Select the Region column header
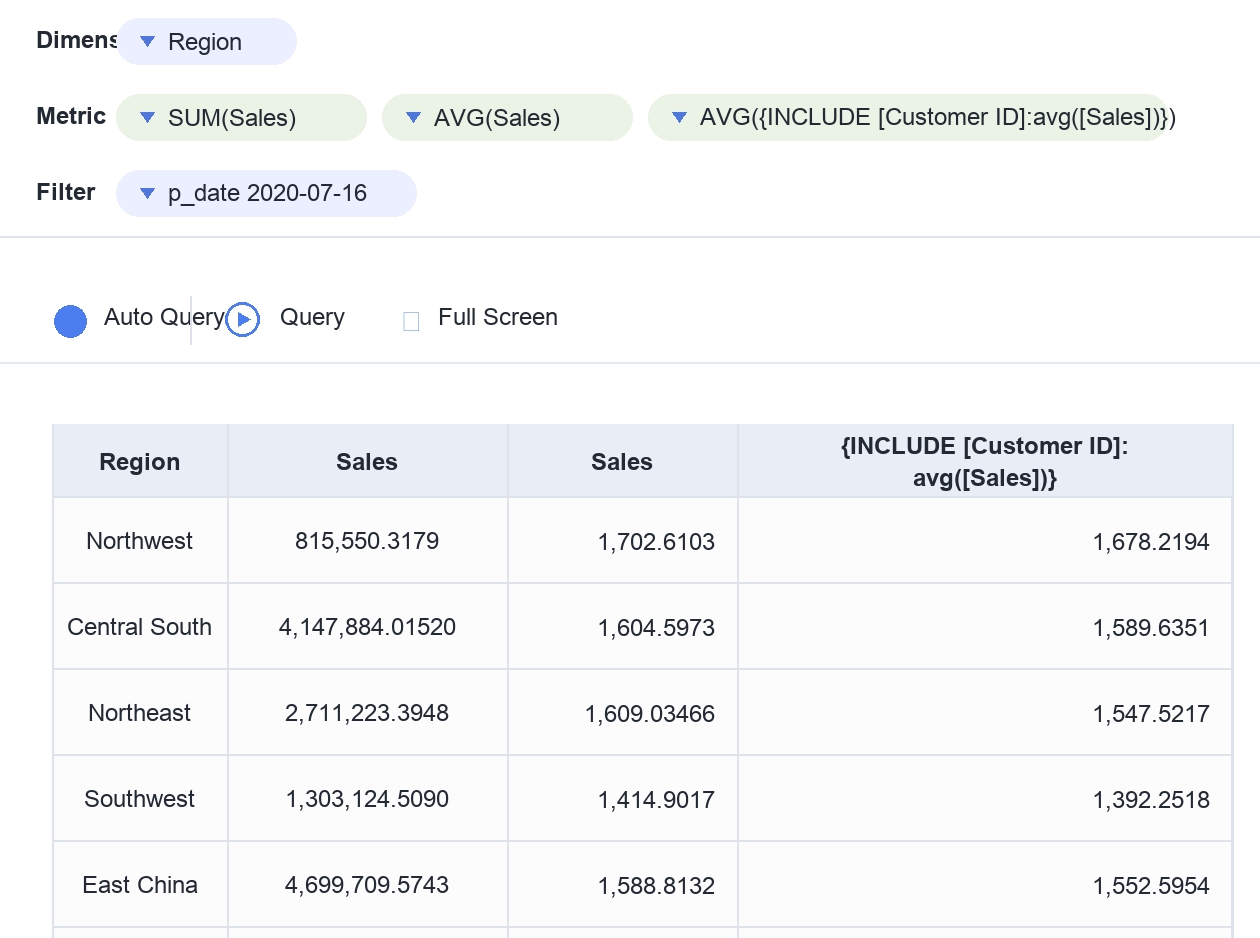The width and height of the screenshot is (1260, 938). click(140, 461)
